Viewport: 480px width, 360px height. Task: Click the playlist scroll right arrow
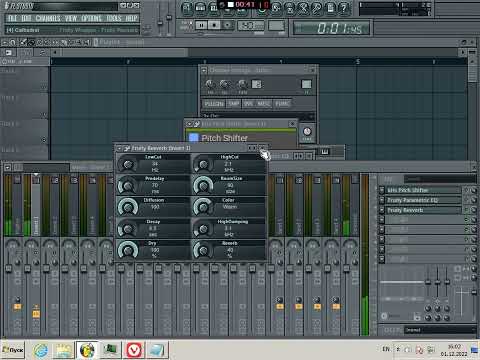point(462,53)
